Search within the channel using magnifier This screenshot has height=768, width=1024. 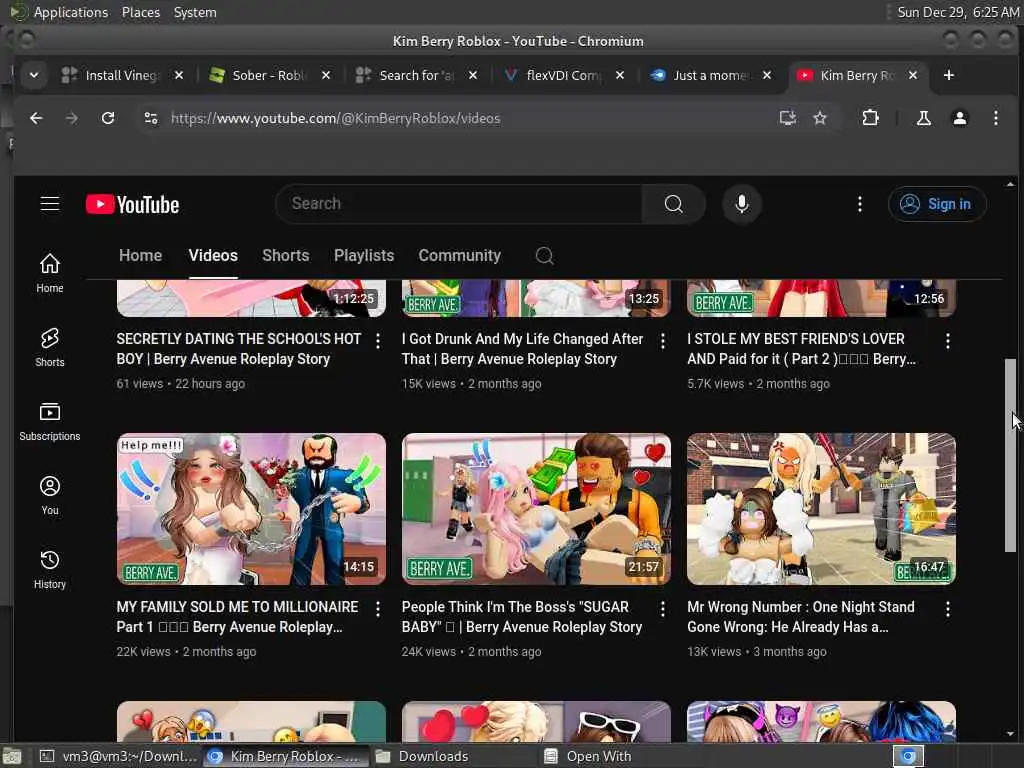pyautogui.click(x=544, y=255)
